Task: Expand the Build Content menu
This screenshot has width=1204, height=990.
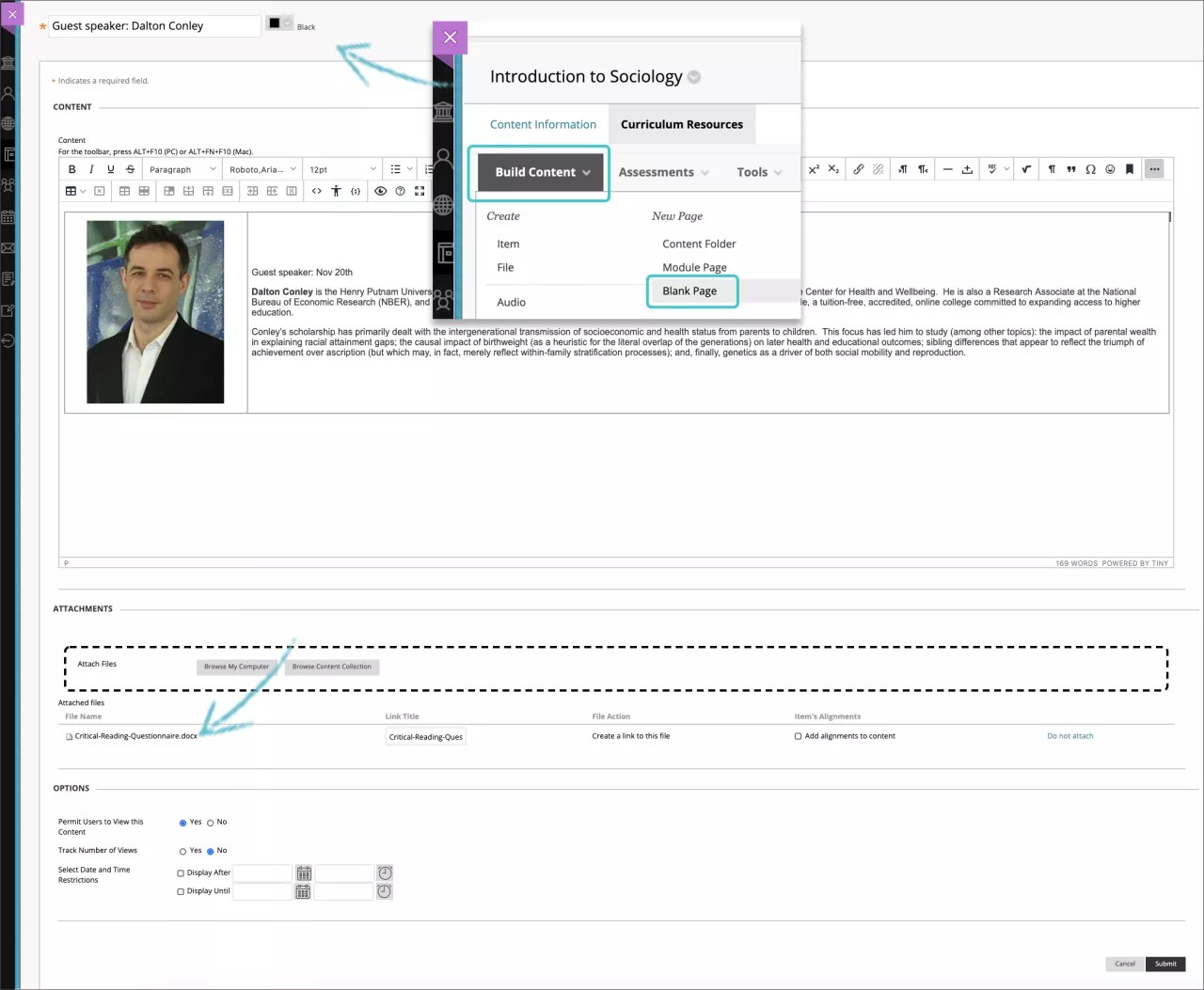Action: (542, 172)
